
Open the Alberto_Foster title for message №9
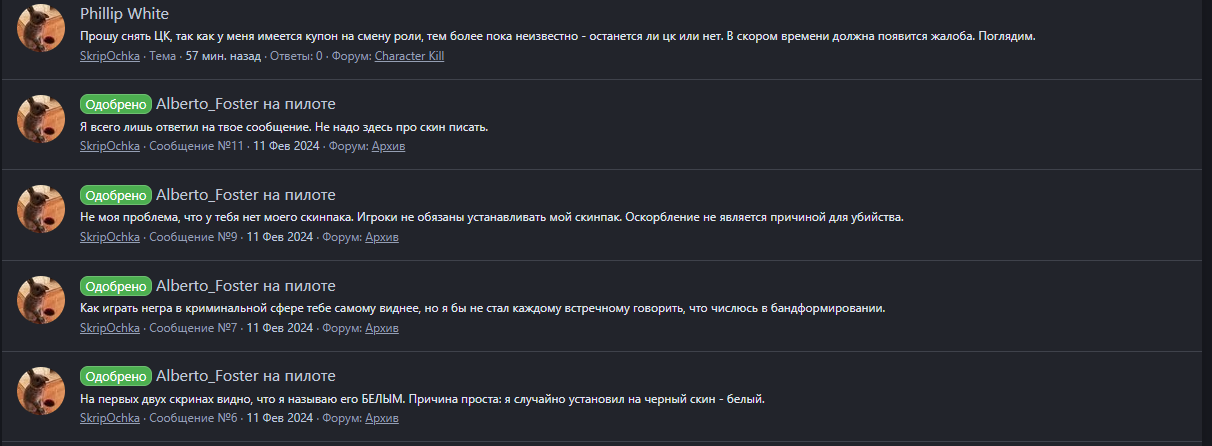[246, 195]
